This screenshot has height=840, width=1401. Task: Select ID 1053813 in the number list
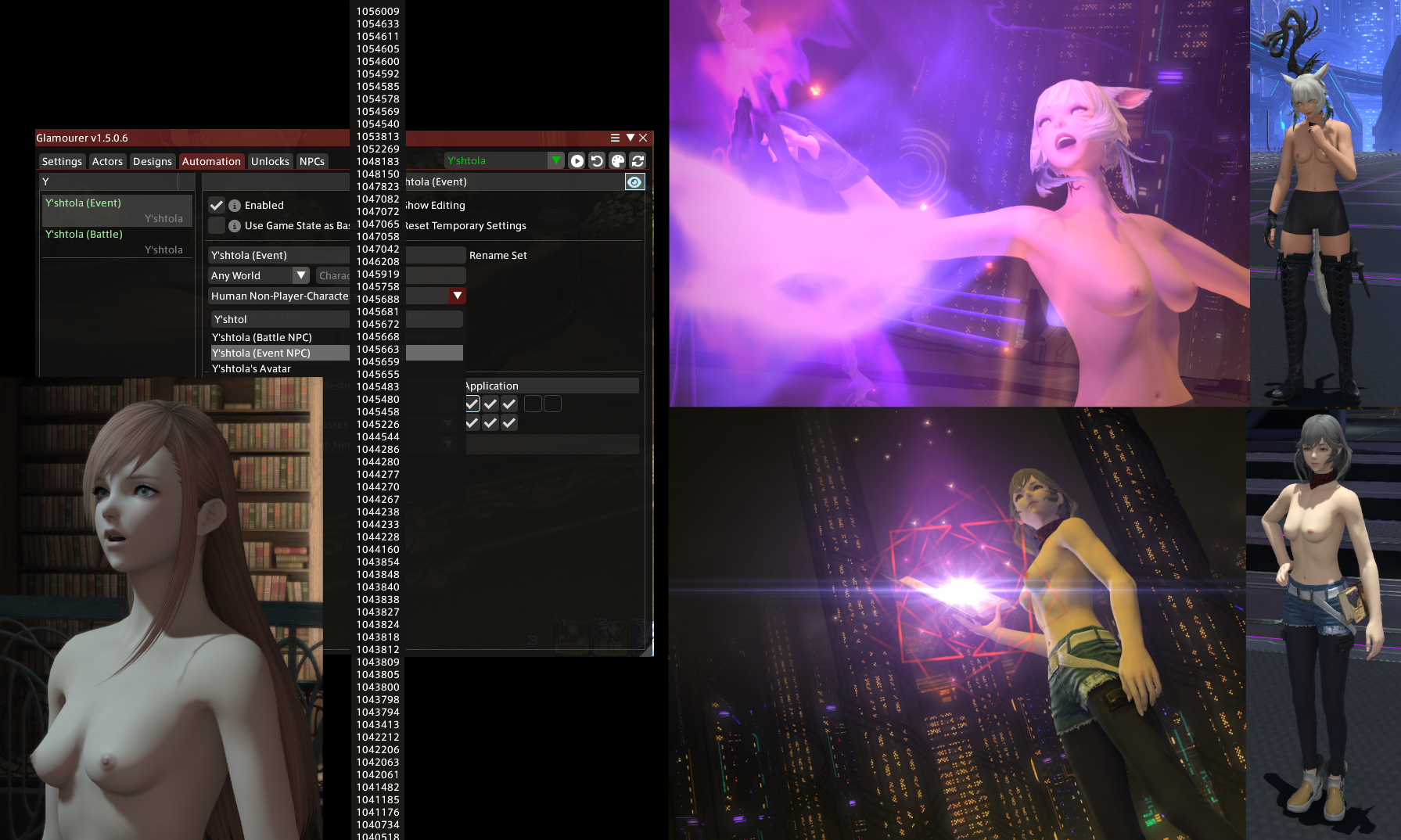click(378, 136)
